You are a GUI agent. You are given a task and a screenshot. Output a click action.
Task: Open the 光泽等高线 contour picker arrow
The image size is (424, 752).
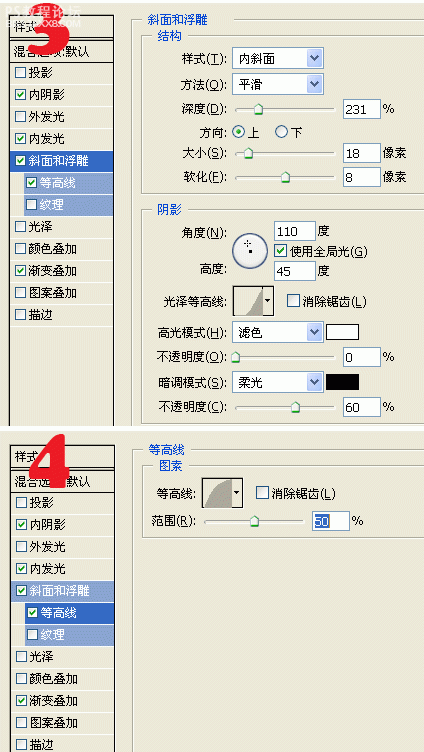[268, 301]
